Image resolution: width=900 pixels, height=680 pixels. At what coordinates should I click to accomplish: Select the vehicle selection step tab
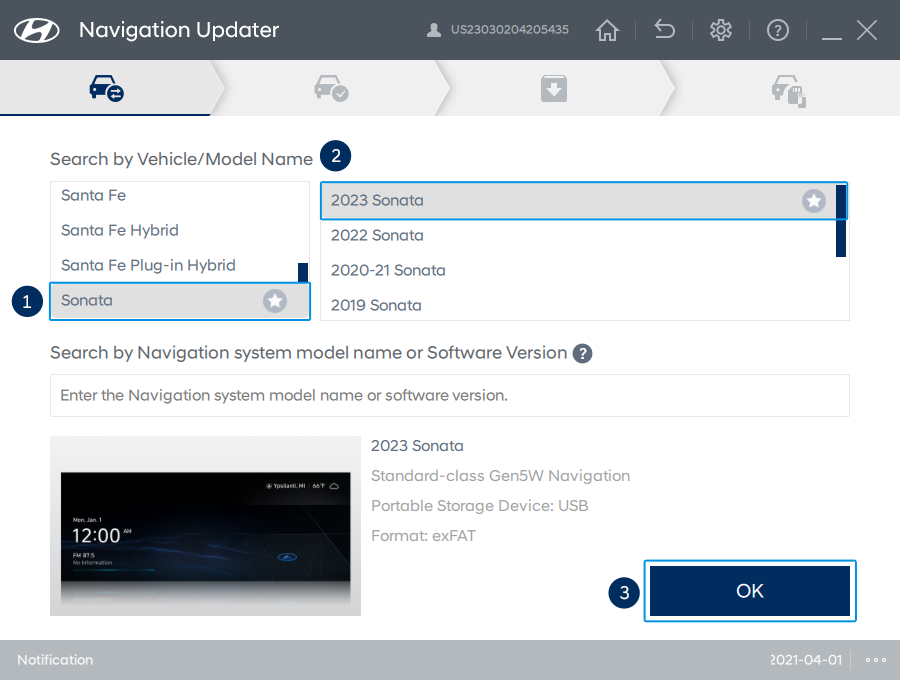click(106, 90)
